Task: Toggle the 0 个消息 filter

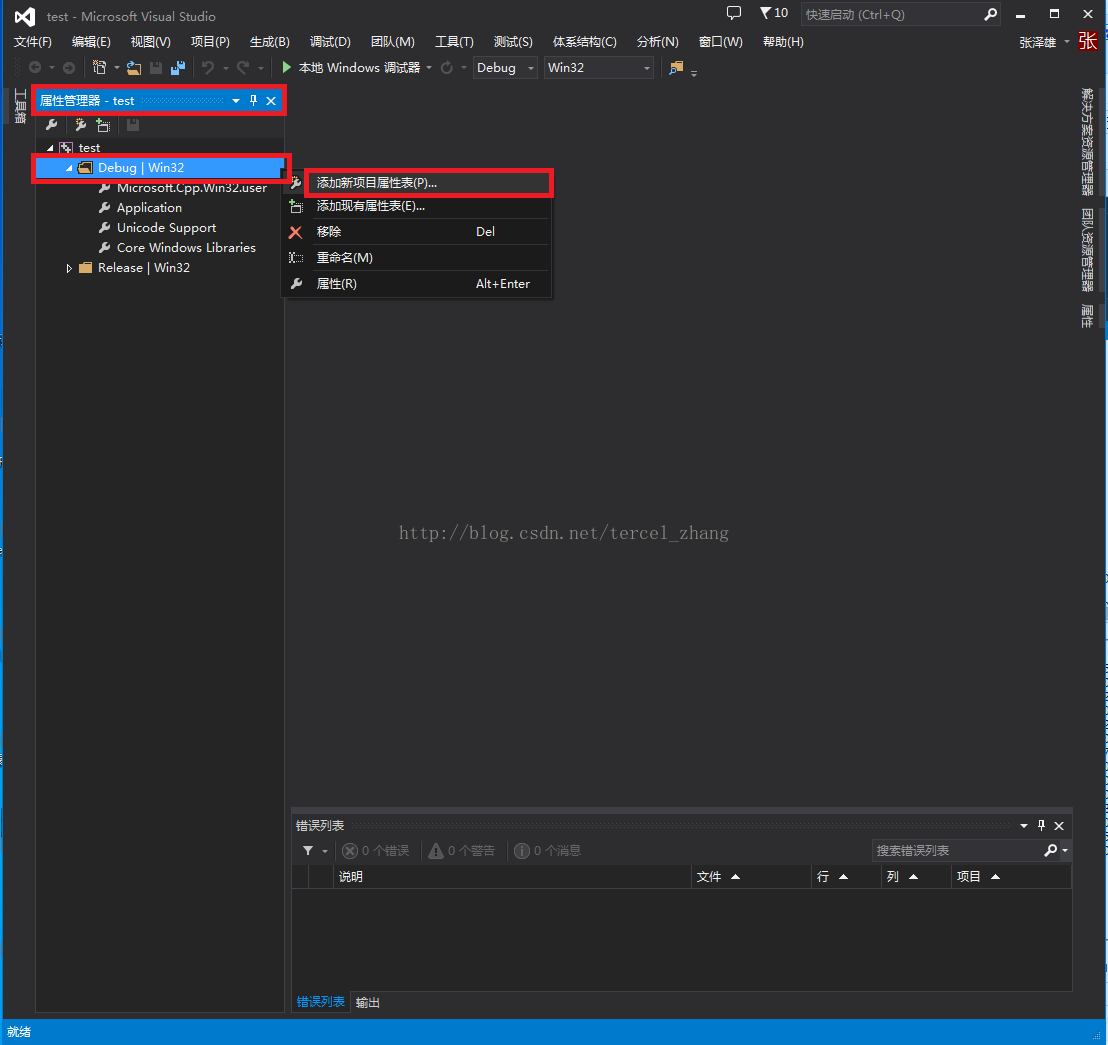Action: [548, 851]
